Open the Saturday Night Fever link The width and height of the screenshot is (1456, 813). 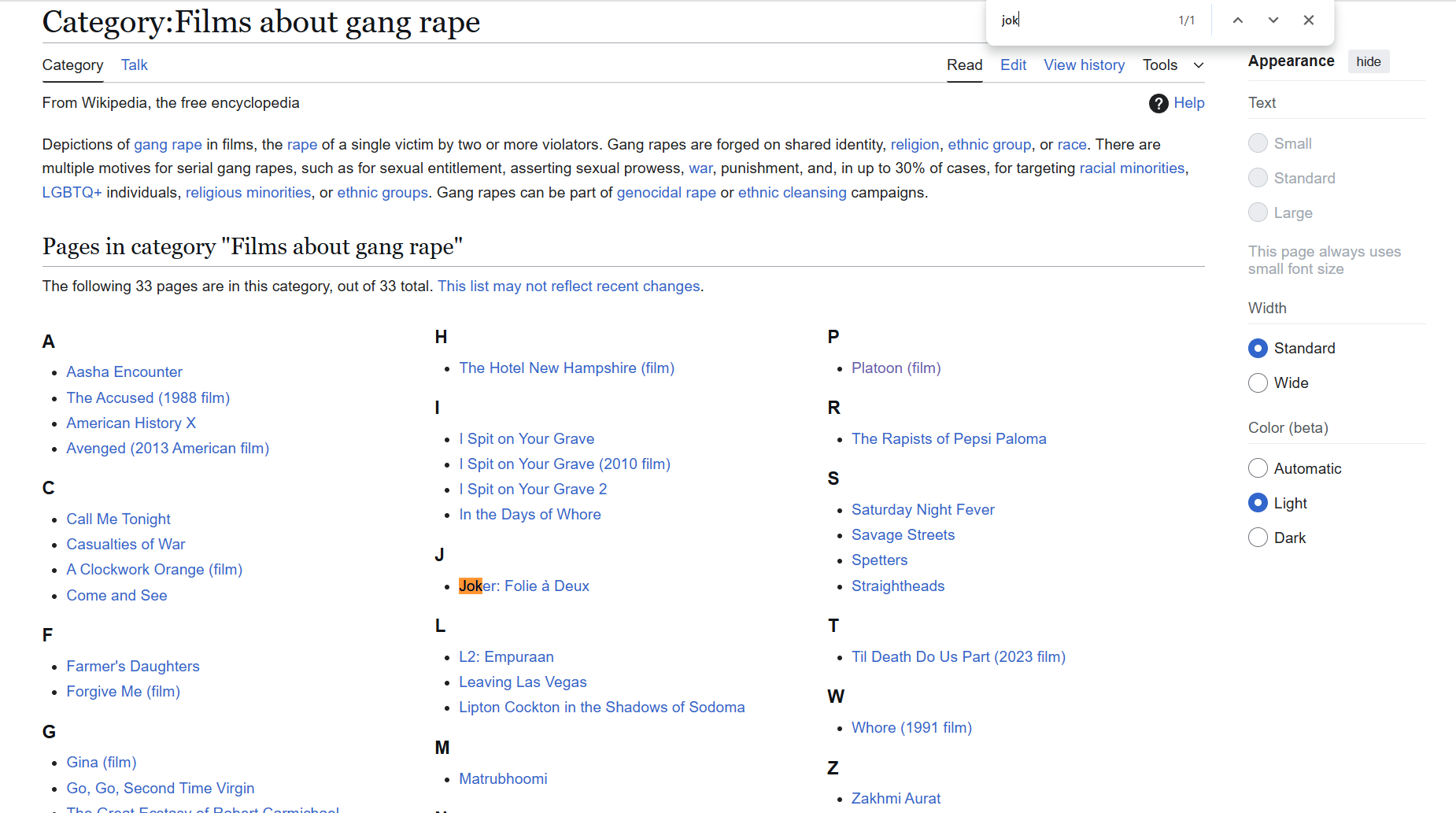(x=922, y=510)
